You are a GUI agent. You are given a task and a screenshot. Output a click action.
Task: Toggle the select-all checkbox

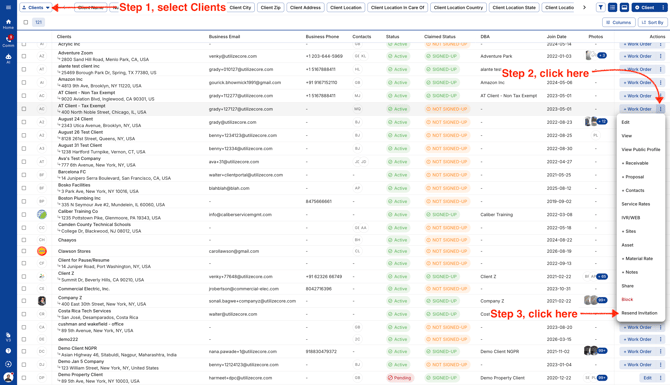(x=26, y=22)
